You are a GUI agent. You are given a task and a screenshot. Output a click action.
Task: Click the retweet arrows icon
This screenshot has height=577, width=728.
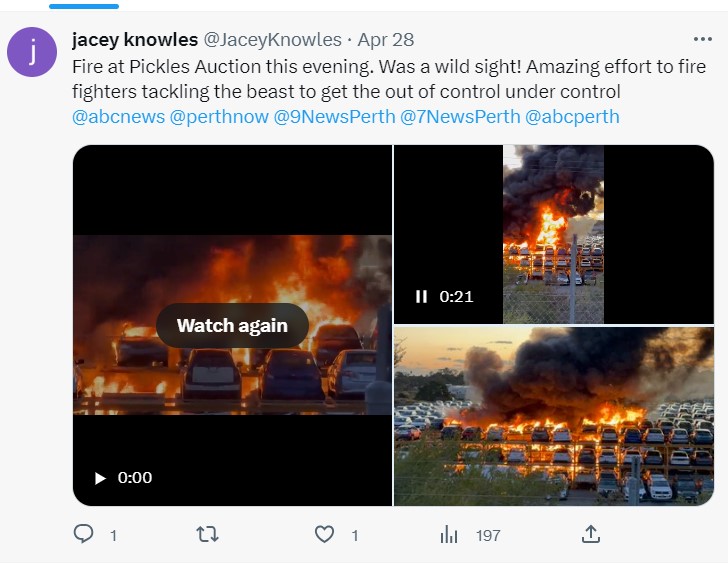[x=207, y=535]
